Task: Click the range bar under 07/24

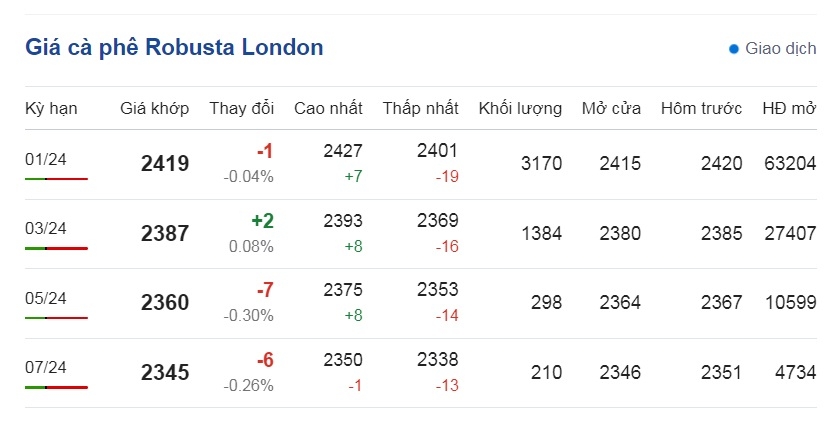Action: [56, 387]
